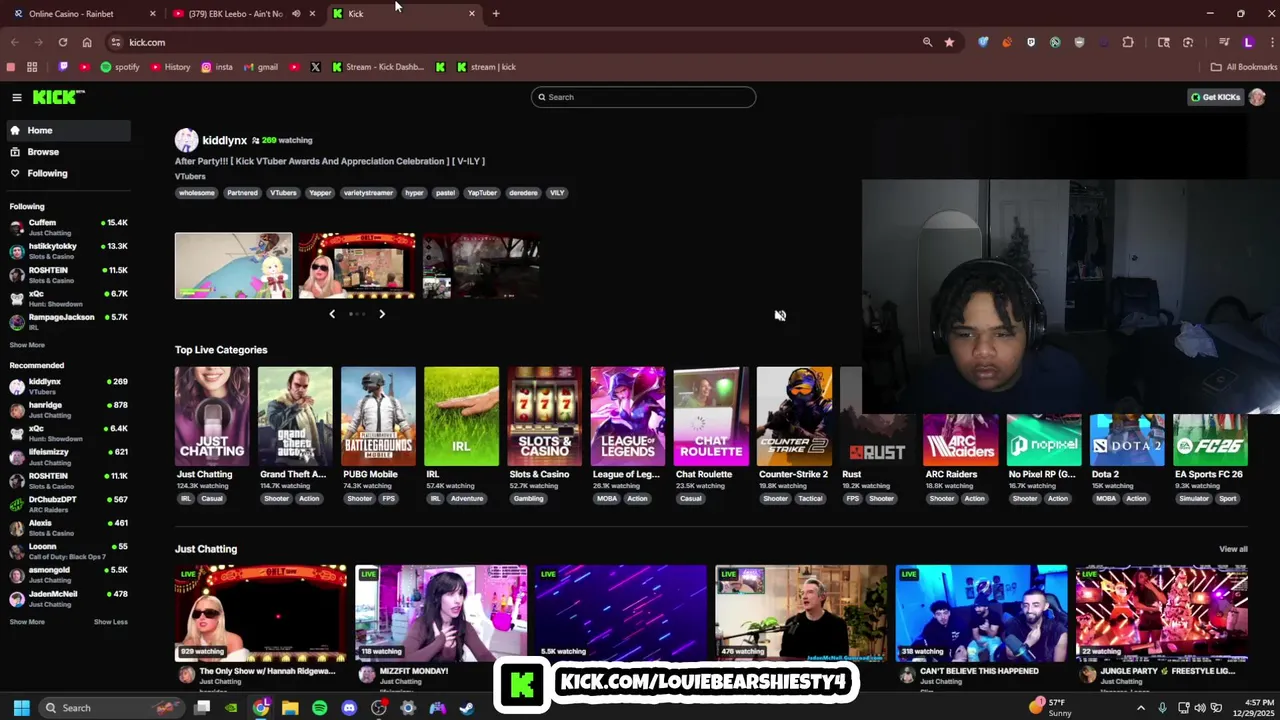Show previous featured stream with left arrow
This screenshot has height=720, width=1280.
[x=332, y=314]
